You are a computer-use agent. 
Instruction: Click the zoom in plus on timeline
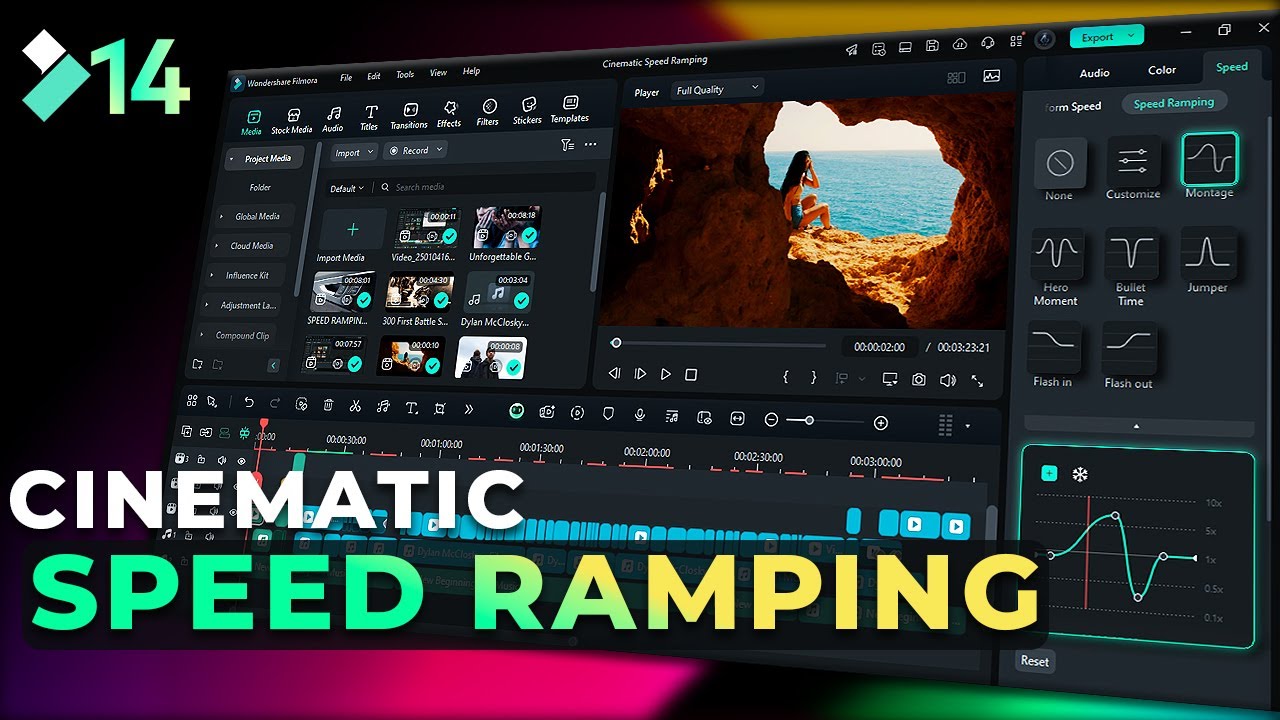tap(881, 423)
